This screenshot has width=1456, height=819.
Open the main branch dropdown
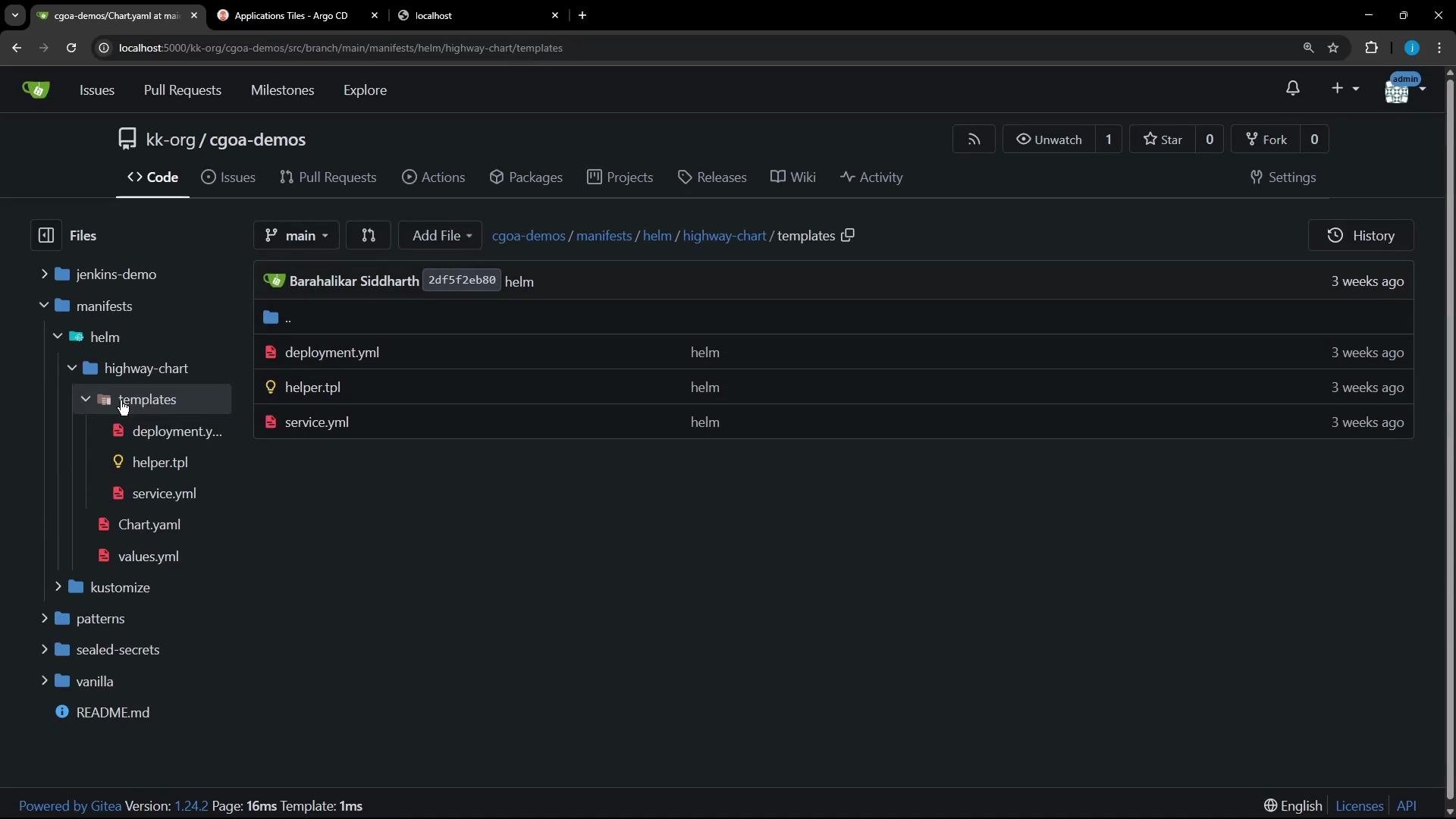pos(296,235)
